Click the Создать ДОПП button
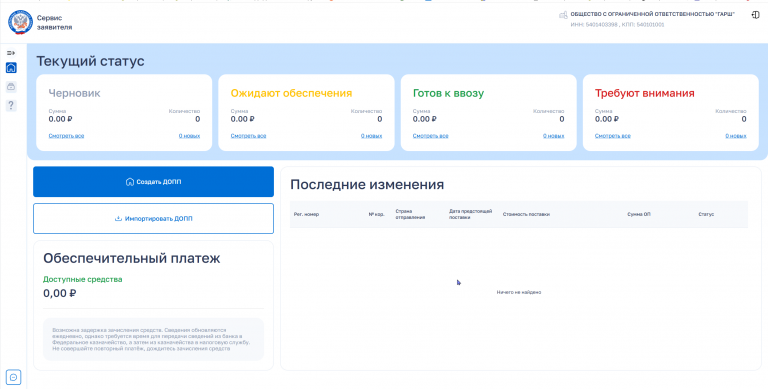The image size is (768, 389). [153, 182]
